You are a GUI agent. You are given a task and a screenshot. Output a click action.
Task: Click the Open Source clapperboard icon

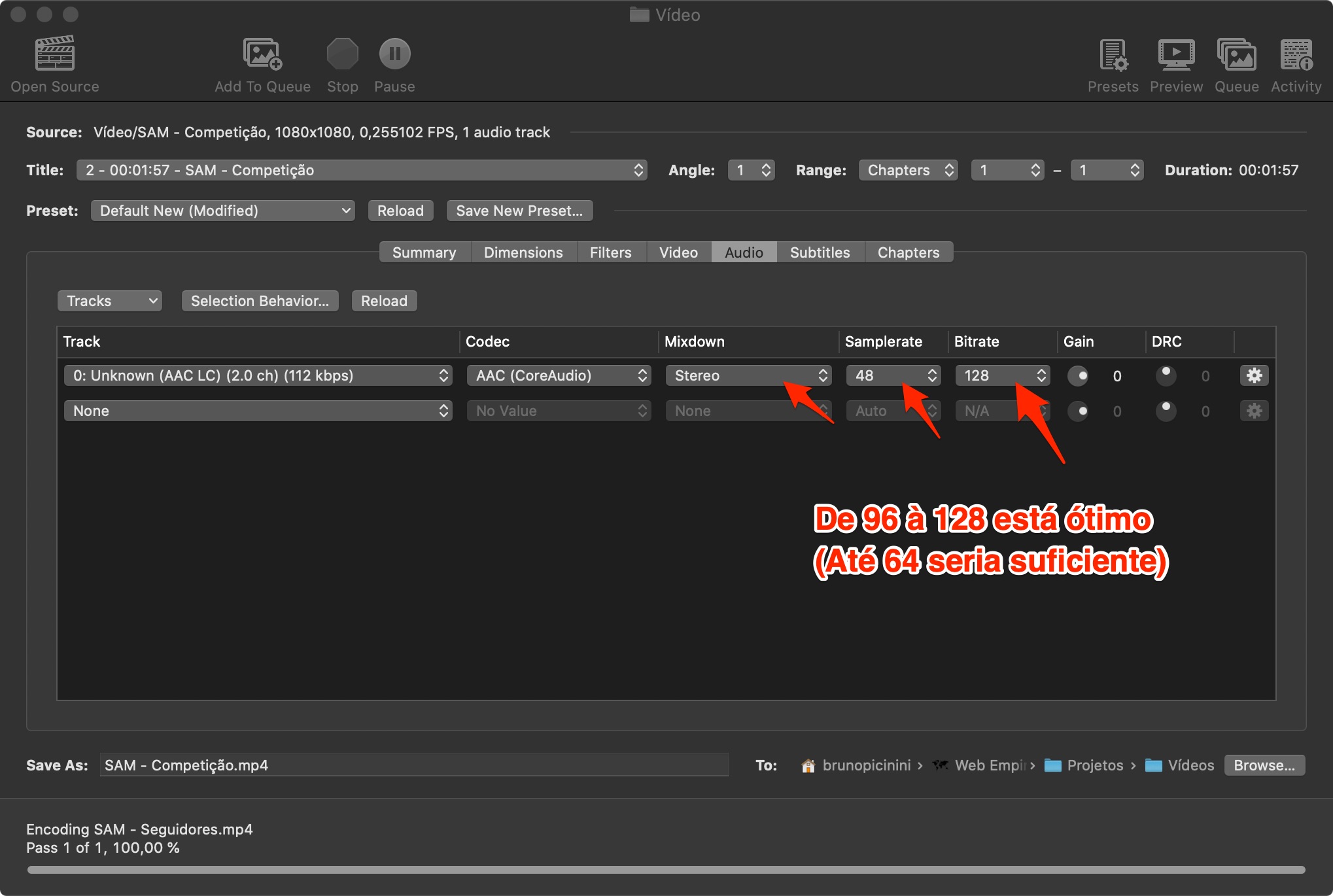(54, 54)
